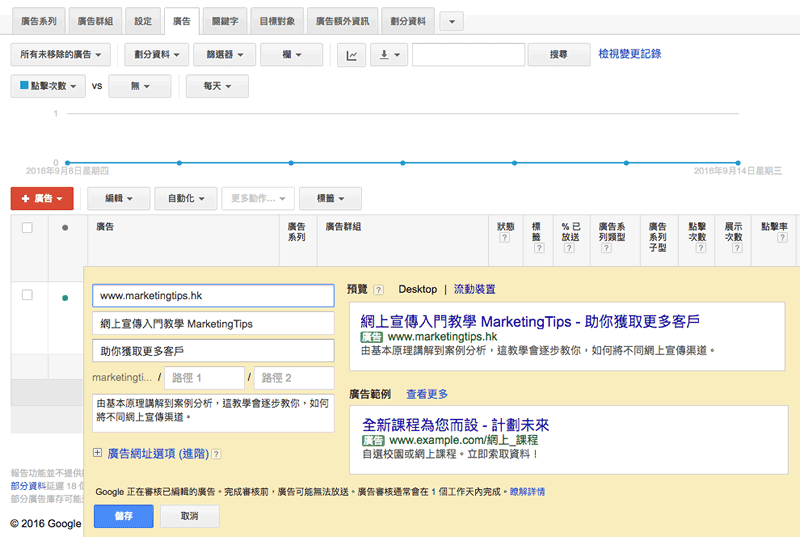Click the first chart data point for 2016年9月8日
The image size is (800, 537).
pyautogui.click(x=67, y=163)
